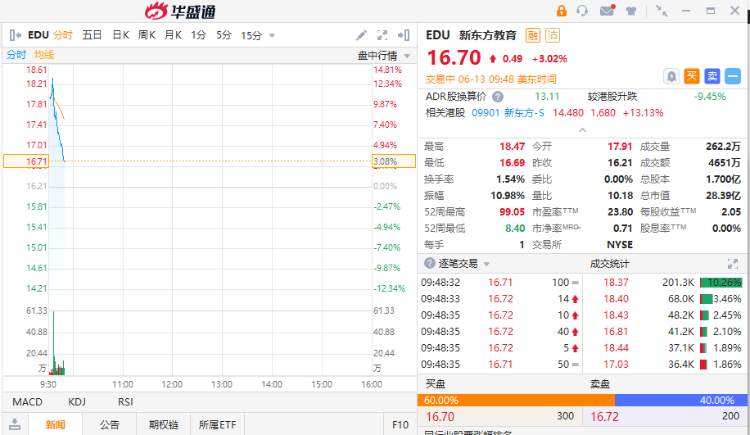Select the KDJ indicator
Screen dimensions: 750x435
tap(77, 402)
